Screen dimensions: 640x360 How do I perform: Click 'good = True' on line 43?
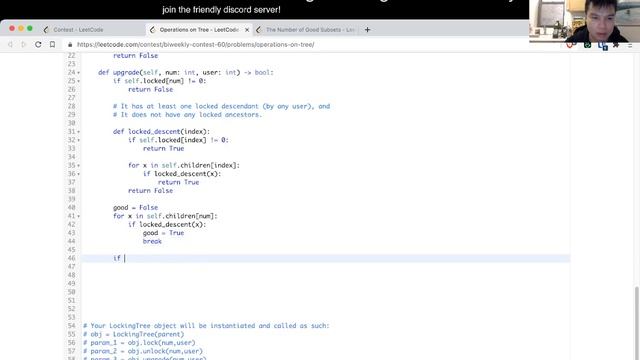tap(163, 233)
